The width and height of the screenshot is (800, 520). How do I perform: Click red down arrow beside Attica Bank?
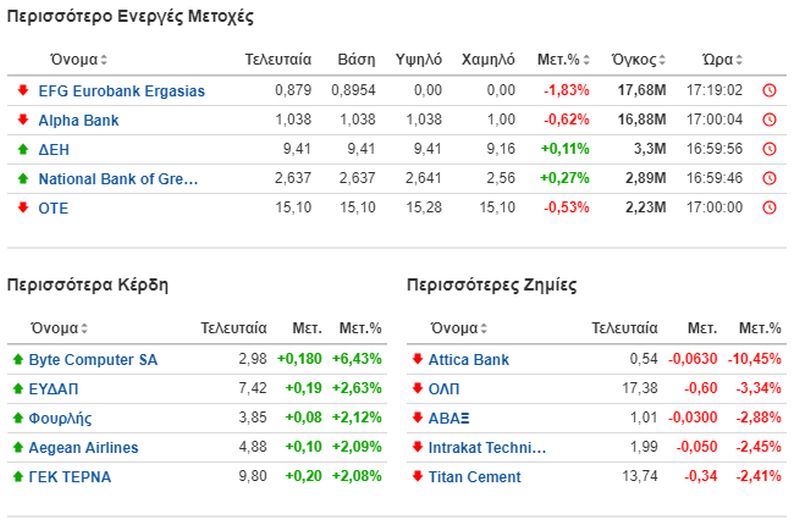(417, 359)
